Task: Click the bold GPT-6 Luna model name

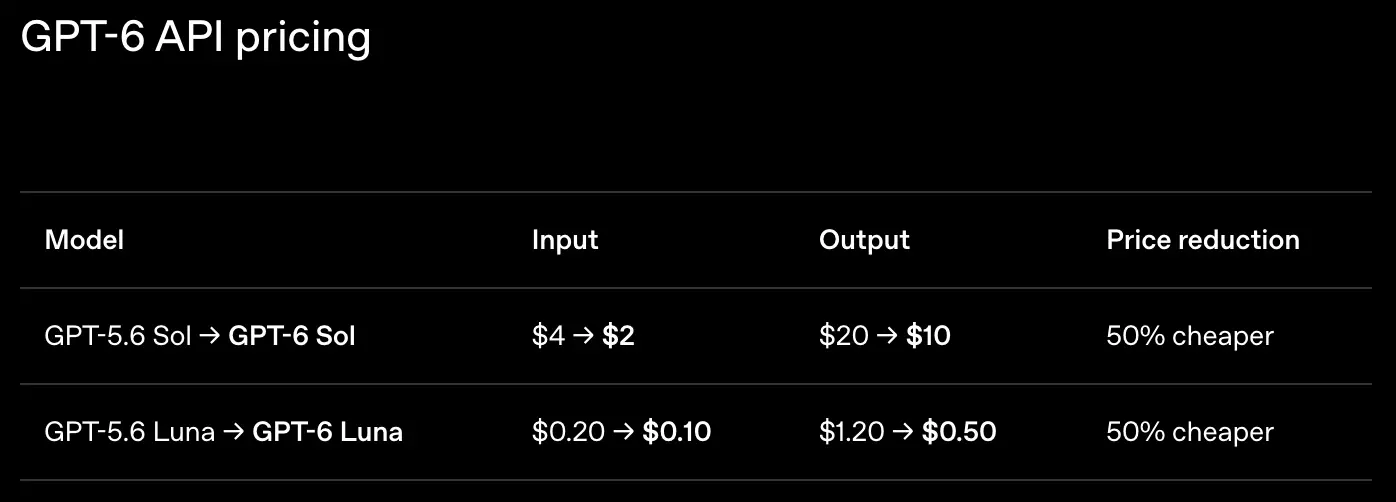Action: (327, 432)
